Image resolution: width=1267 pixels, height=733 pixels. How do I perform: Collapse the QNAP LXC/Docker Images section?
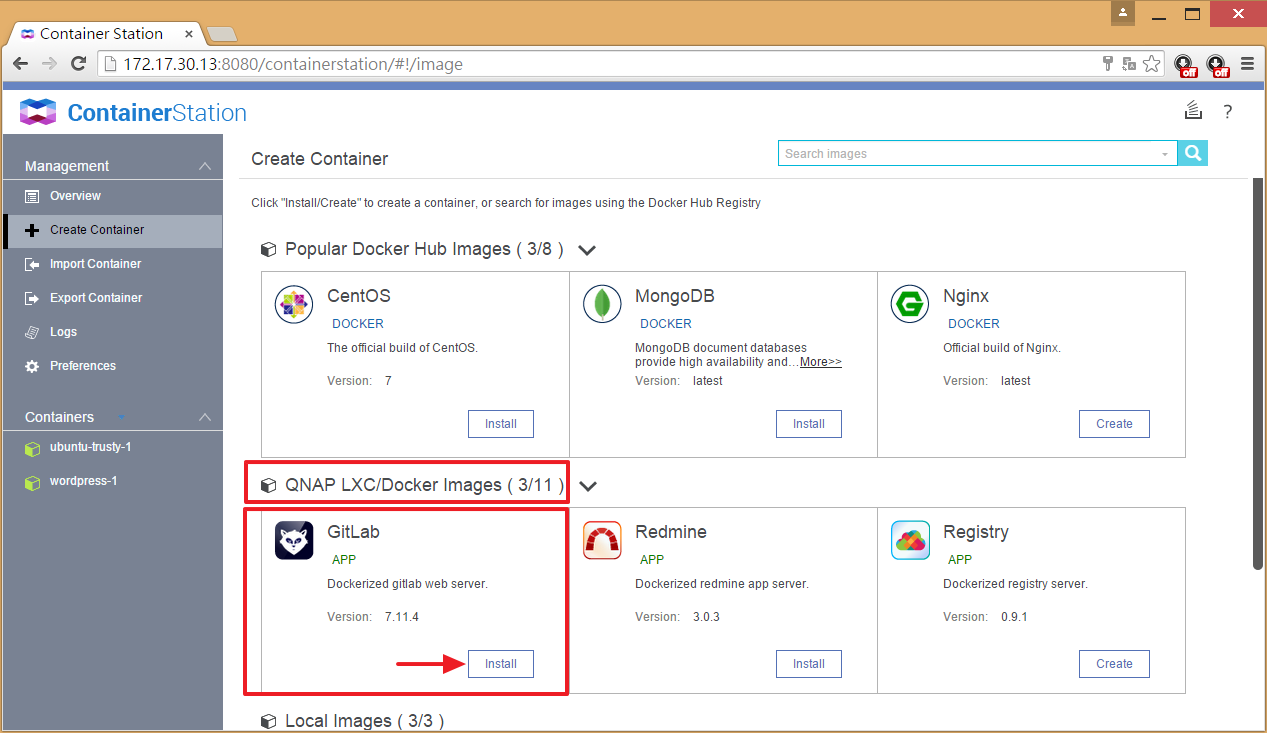588,486
